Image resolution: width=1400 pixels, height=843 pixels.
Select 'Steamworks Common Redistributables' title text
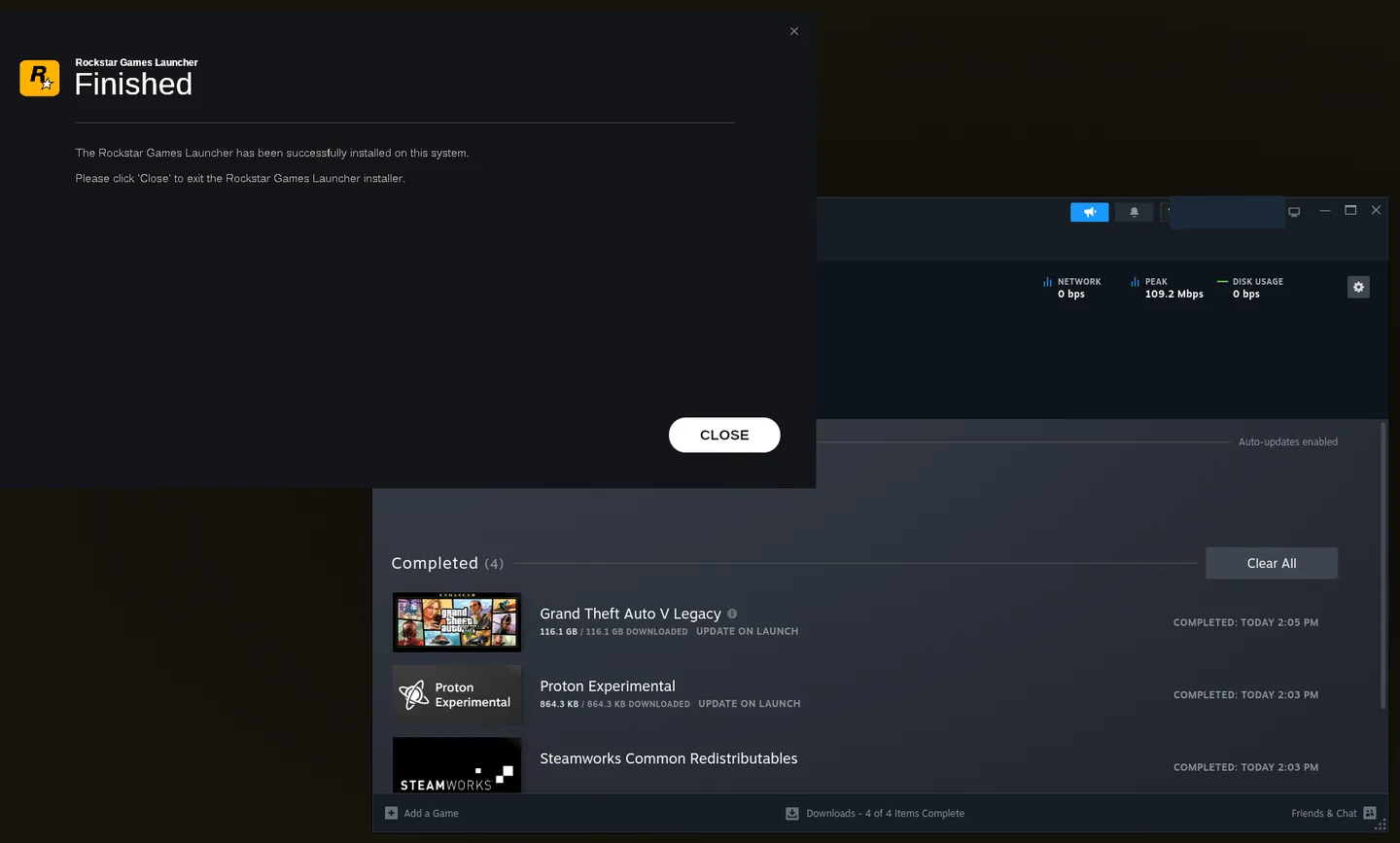(x=669, y=758)
